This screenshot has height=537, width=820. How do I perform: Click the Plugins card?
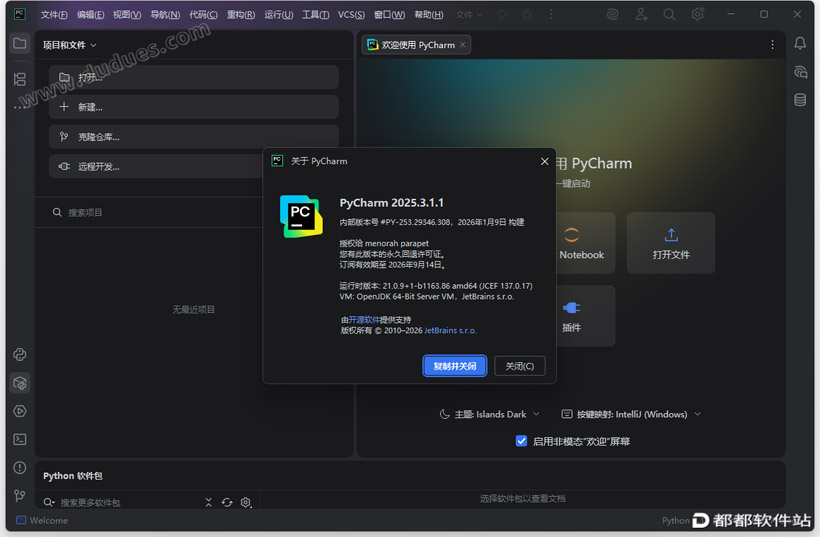pos(585,316)
